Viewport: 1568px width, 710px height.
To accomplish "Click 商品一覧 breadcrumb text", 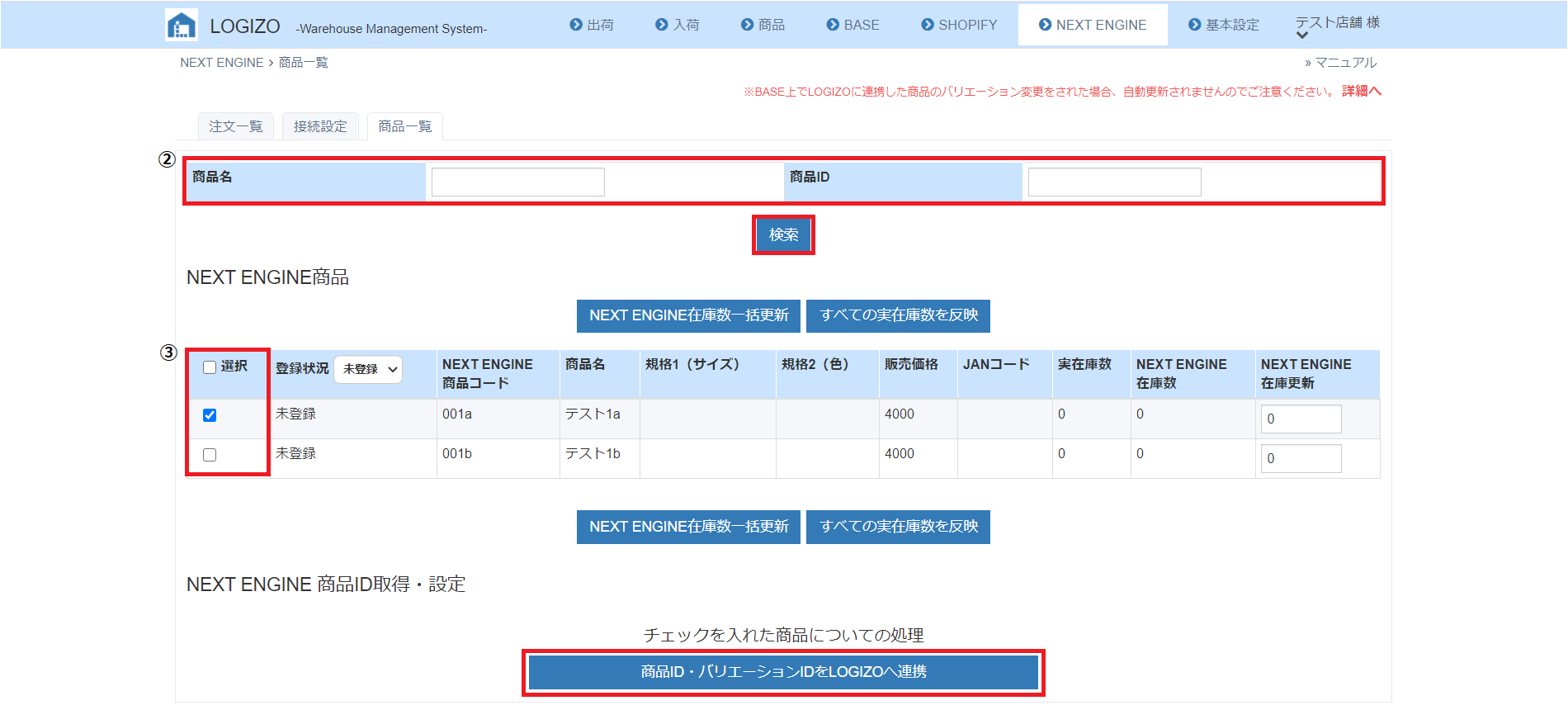I will (303, 63).
